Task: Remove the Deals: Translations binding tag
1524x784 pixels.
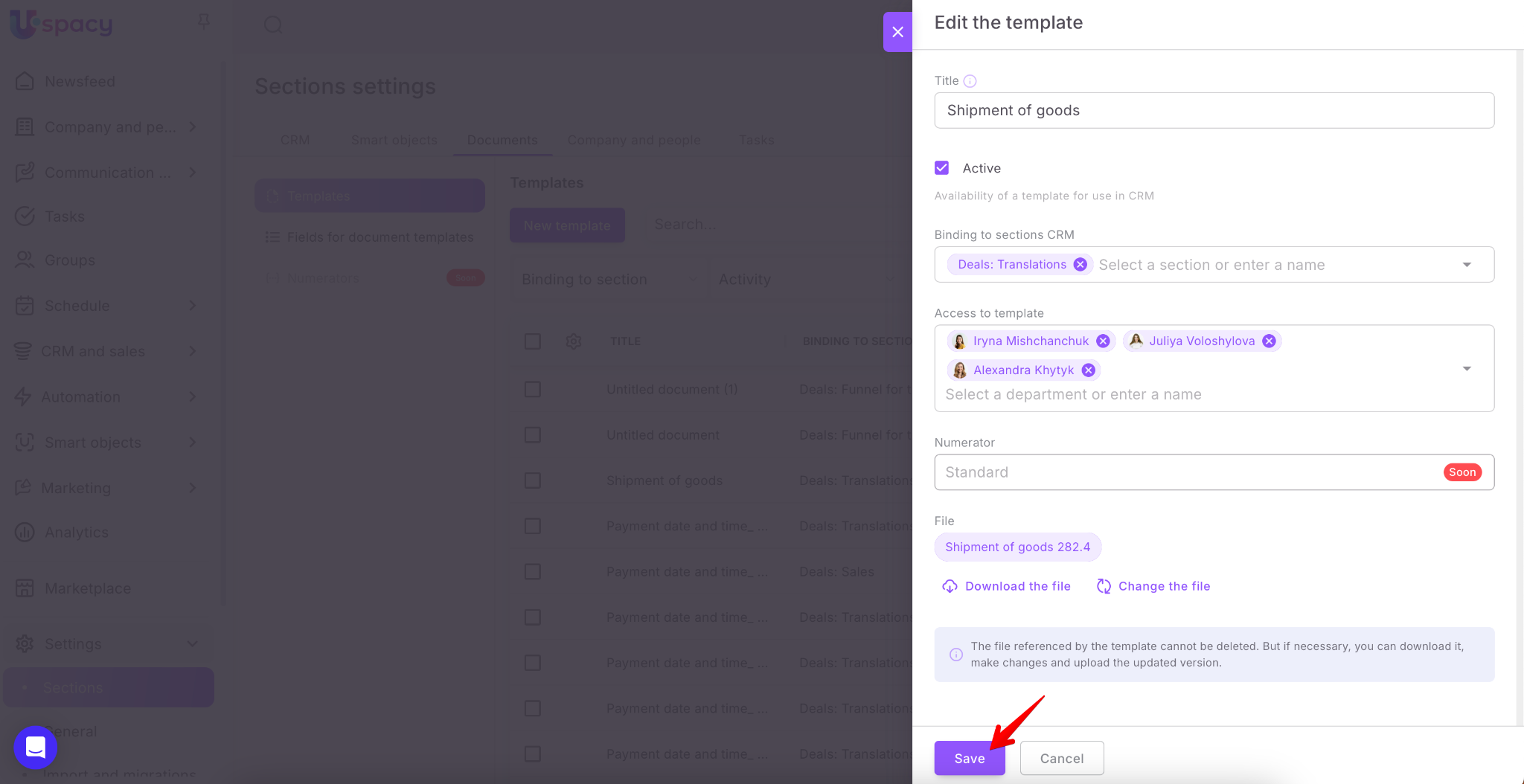Action: click(x=1080, y=265)
